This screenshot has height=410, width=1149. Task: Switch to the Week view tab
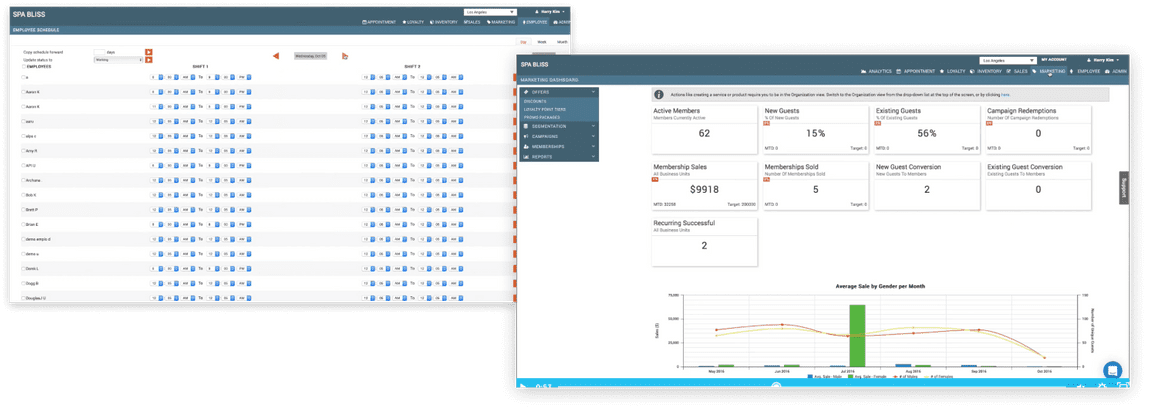pyautogui.click(x=542, y=42)
